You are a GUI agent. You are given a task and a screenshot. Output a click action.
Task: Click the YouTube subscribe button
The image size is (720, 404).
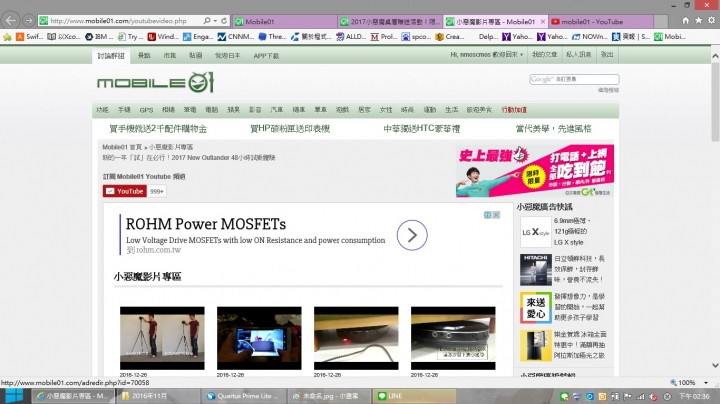[x=124, y=191]
